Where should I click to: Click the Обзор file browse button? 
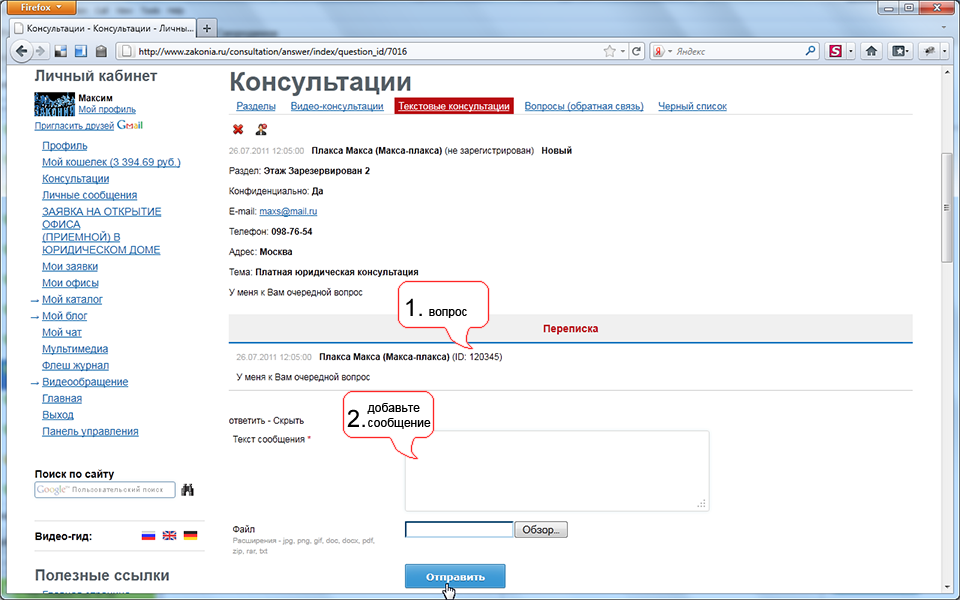tap(541, 530)
